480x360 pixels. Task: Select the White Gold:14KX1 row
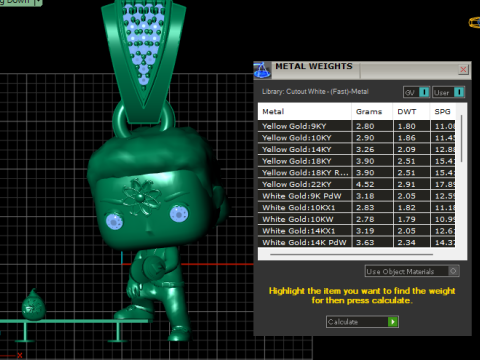click(x=356, y=231)
